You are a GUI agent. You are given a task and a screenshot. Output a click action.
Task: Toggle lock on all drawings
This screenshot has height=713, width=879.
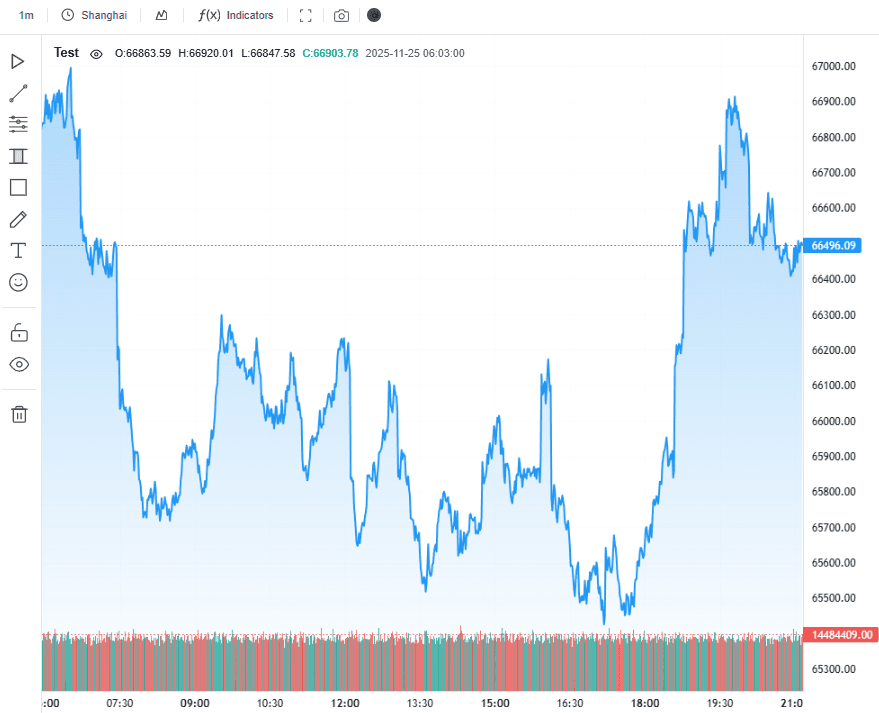pos(18,332)
